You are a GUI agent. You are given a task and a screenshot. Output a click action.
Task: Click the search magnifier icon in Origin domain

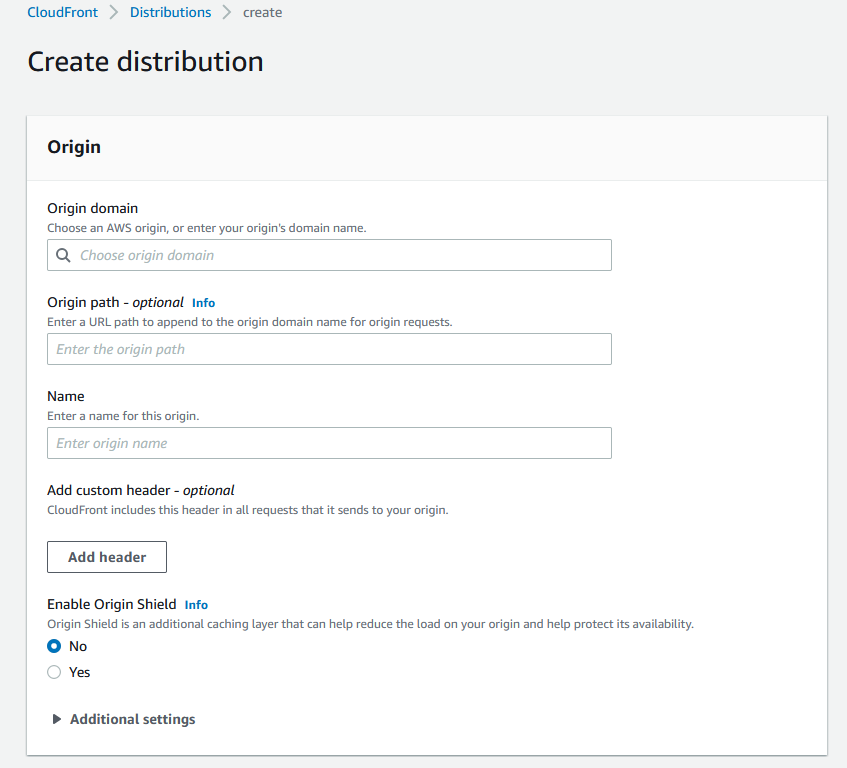63,255
